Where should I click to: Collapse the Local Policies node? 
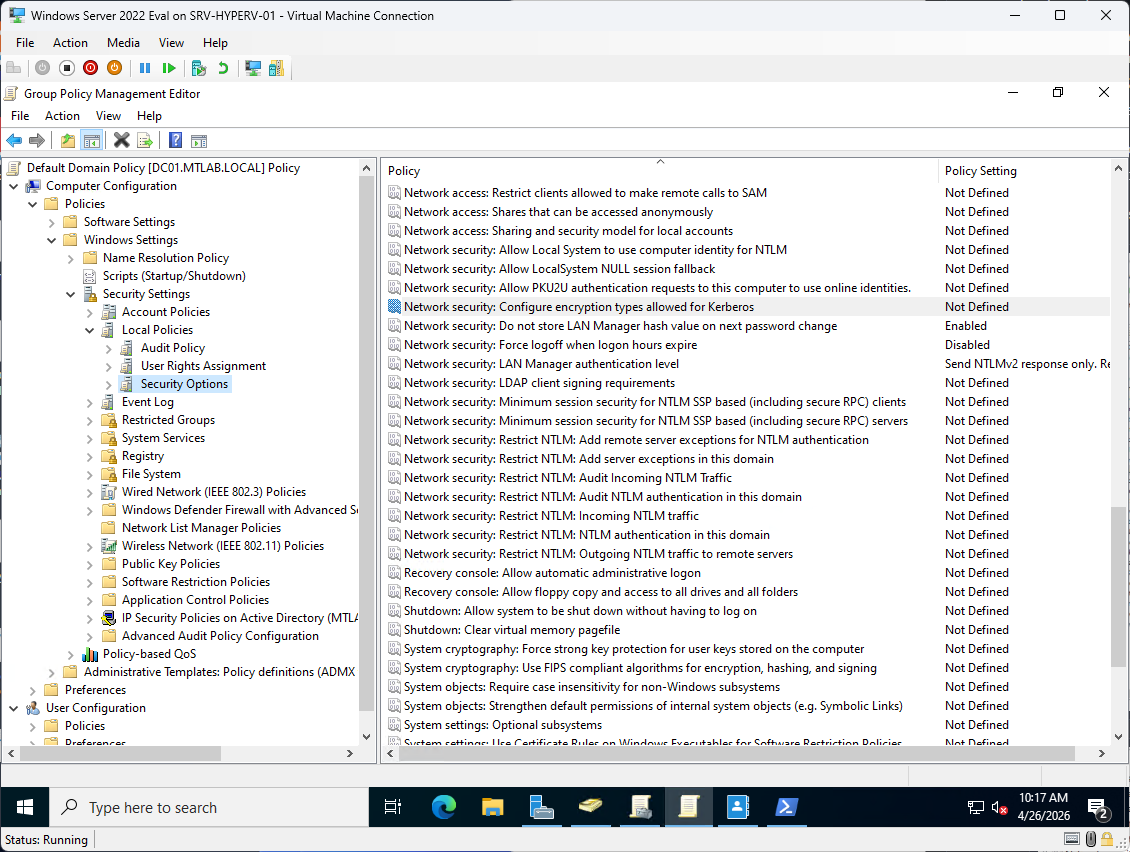(x=89, y=330)
